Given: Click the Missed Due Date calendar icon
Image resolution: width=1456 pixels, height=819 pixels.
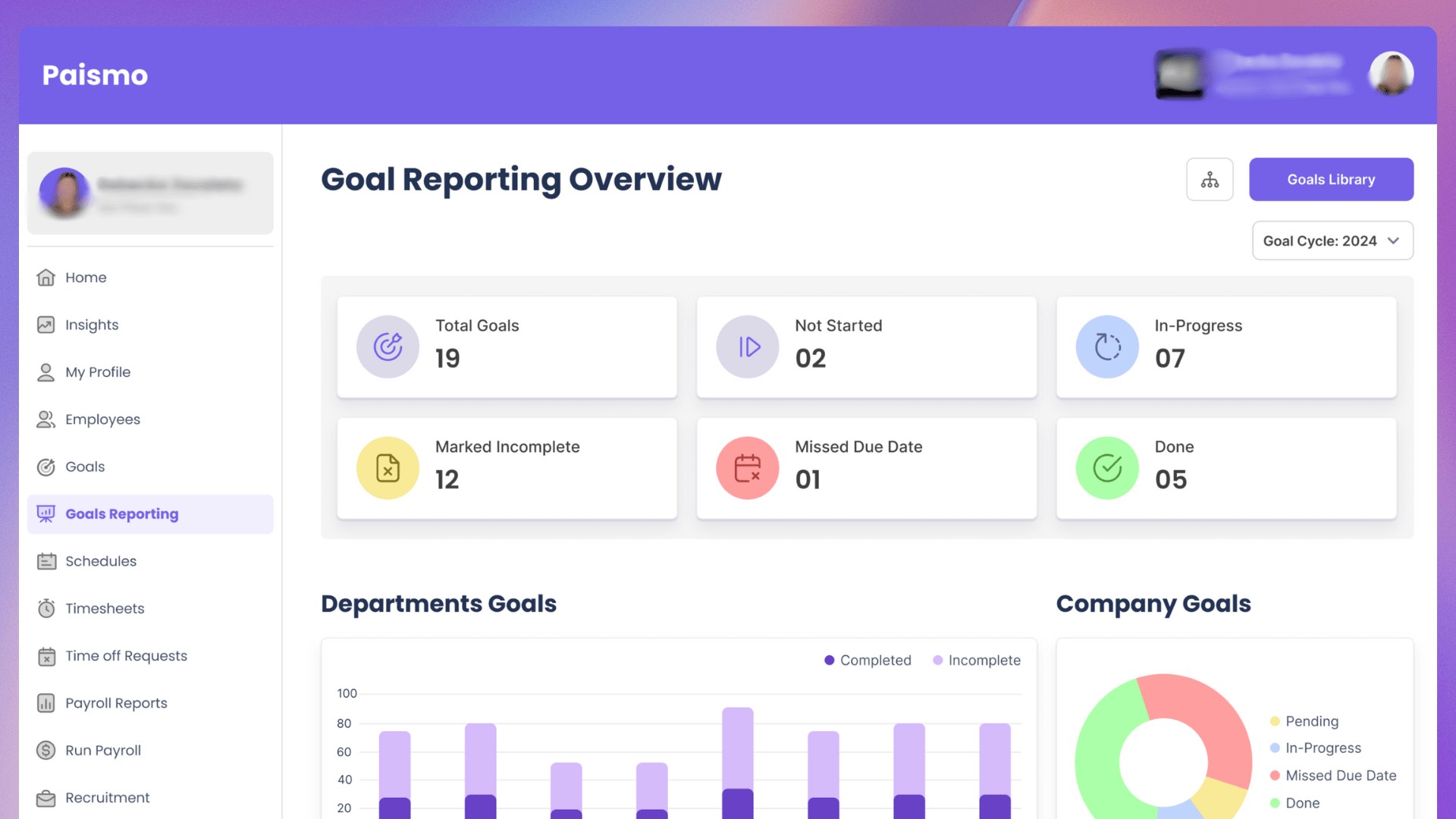Looking at the screenshot, I should tap(747, 468).
